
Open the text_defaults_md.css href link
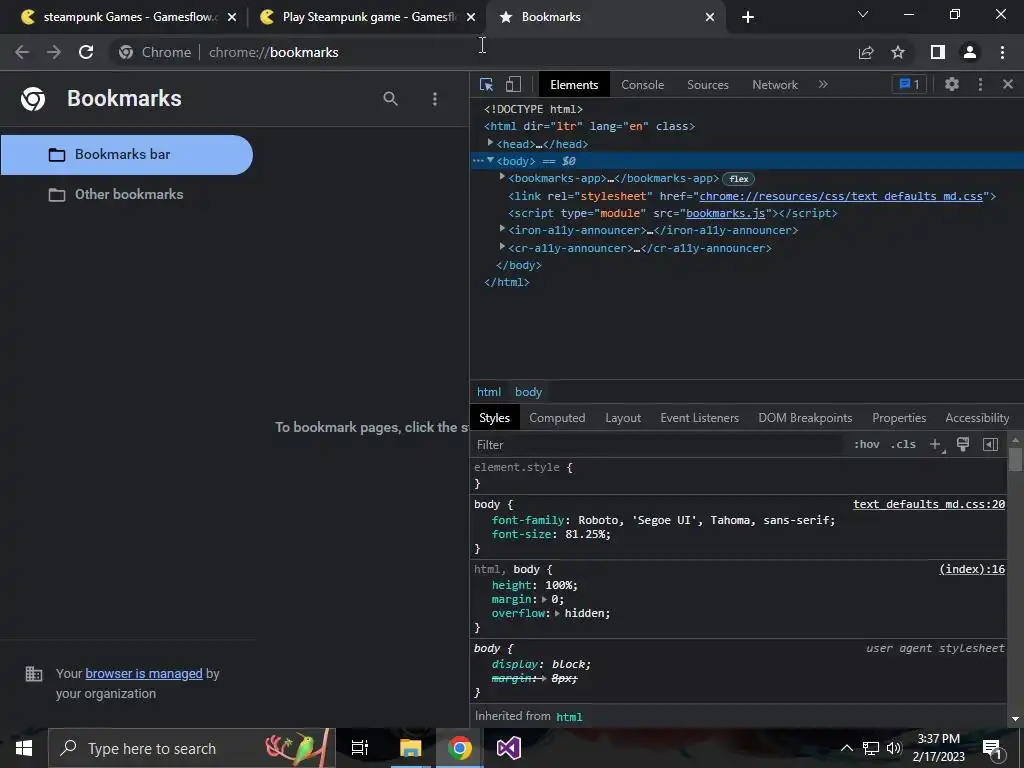(x=841, y=196)
